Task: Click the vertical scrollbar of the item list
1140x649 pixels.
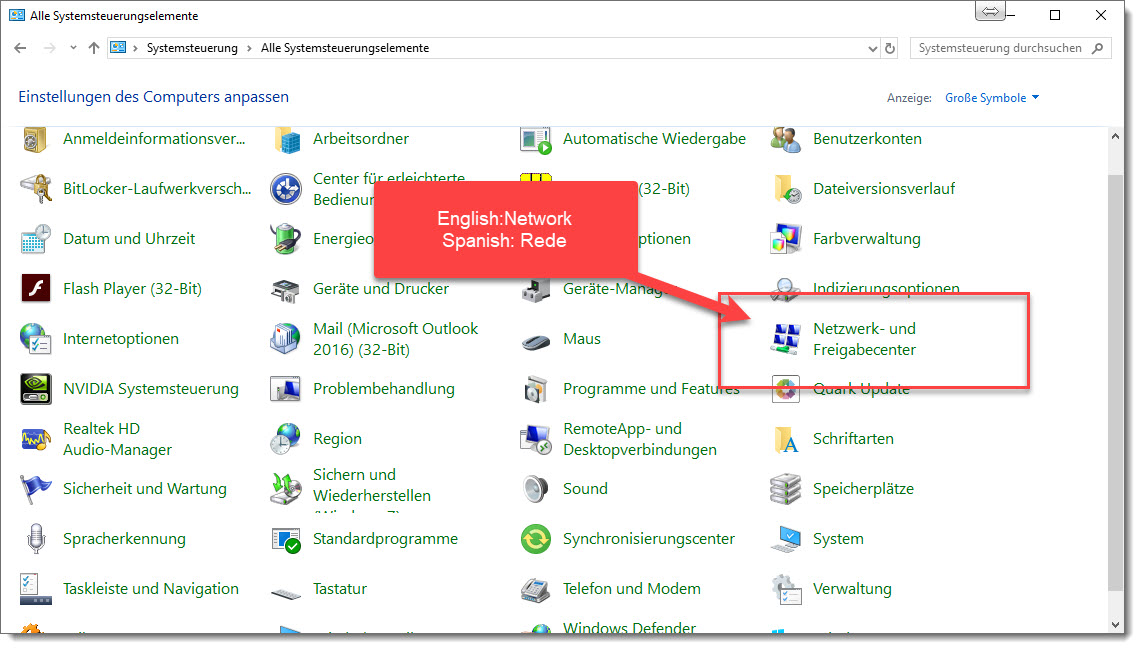Action: [x=1116, y=380]
